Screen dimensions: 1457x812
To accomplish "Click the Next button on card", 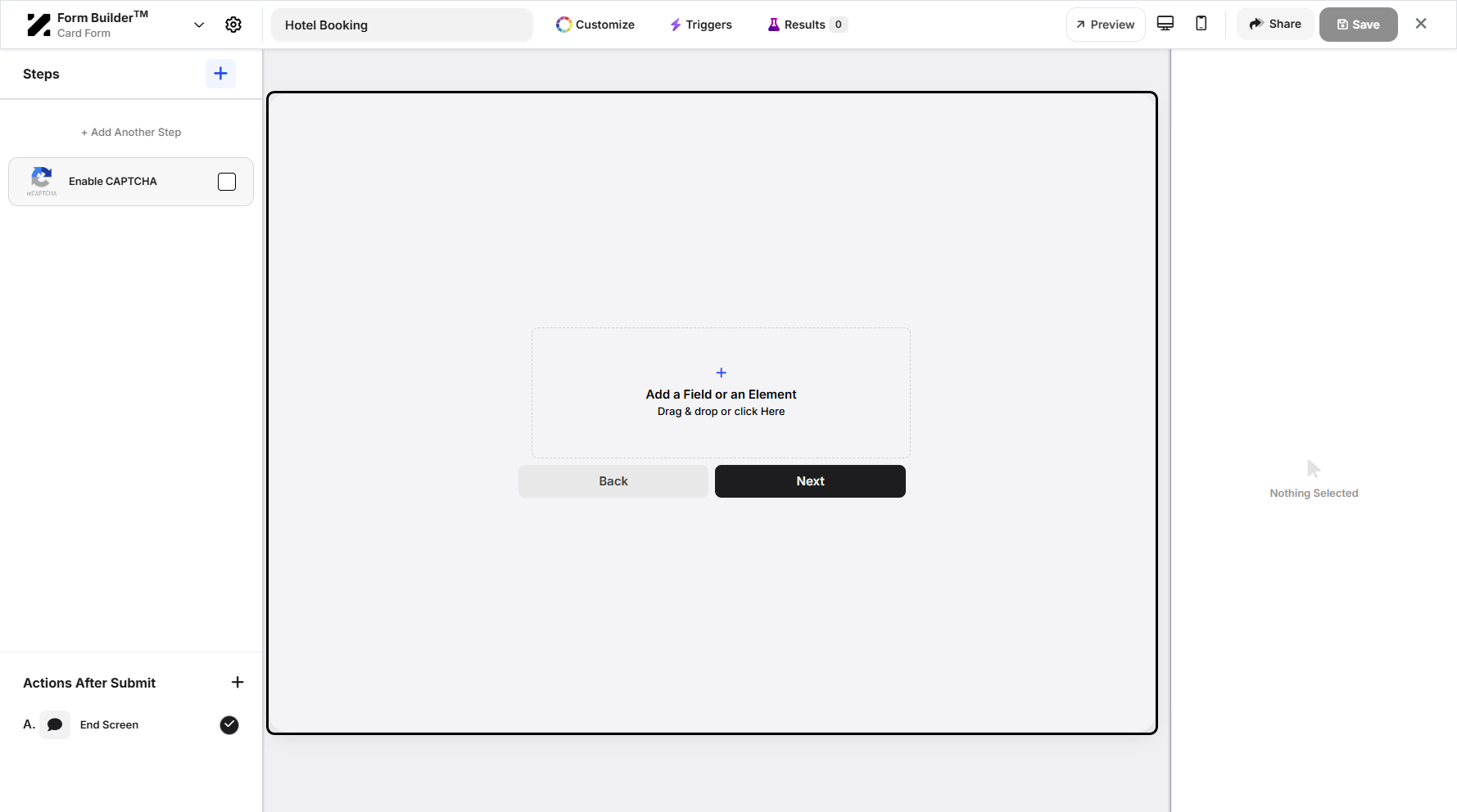I will coord(810,481).
